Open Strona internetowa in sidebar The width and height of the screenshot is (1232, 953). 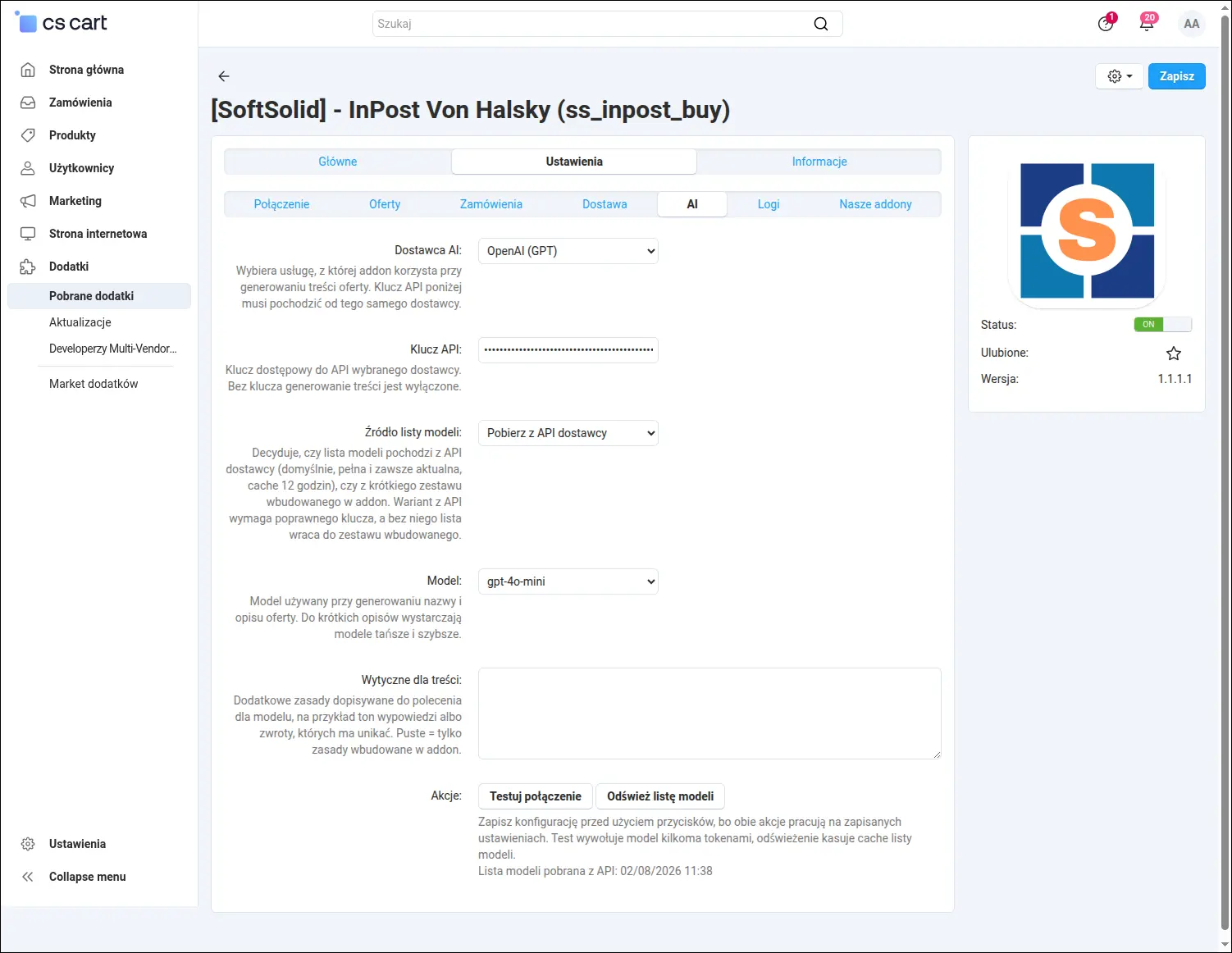[x=99, y=234]
